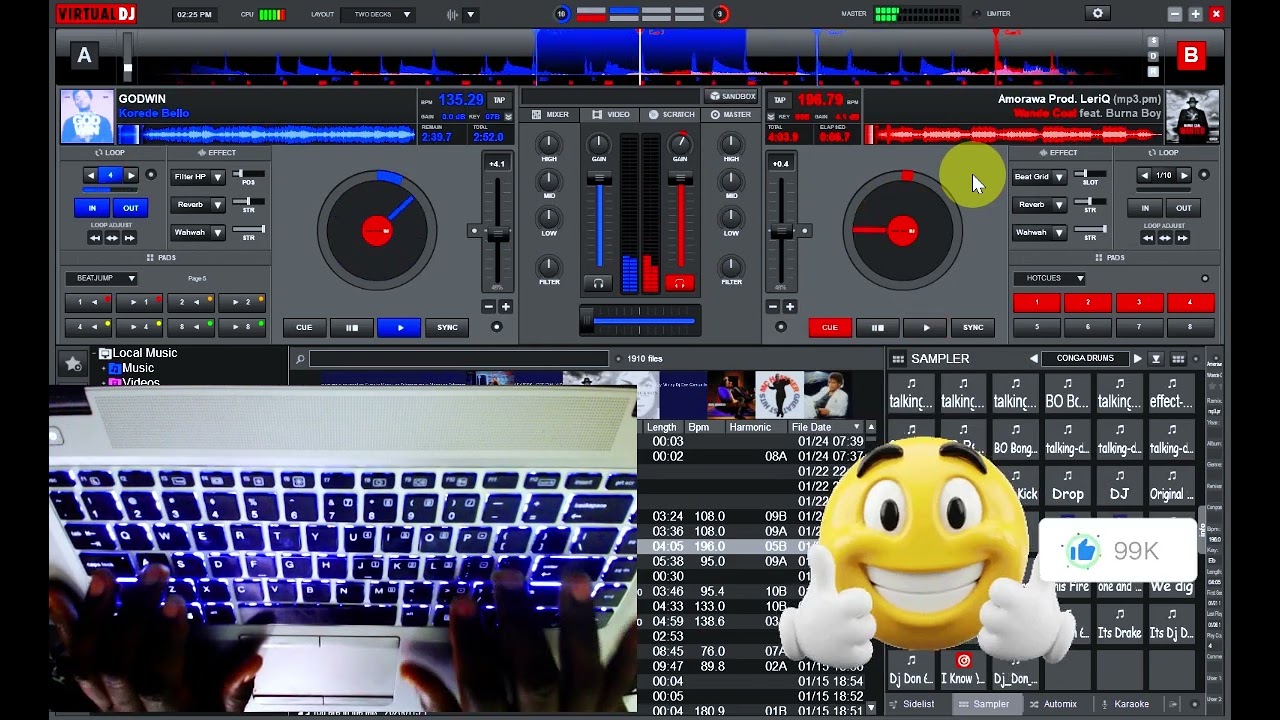Open the SANDBOX mode

pyautogui.click(x=732, y=96)
